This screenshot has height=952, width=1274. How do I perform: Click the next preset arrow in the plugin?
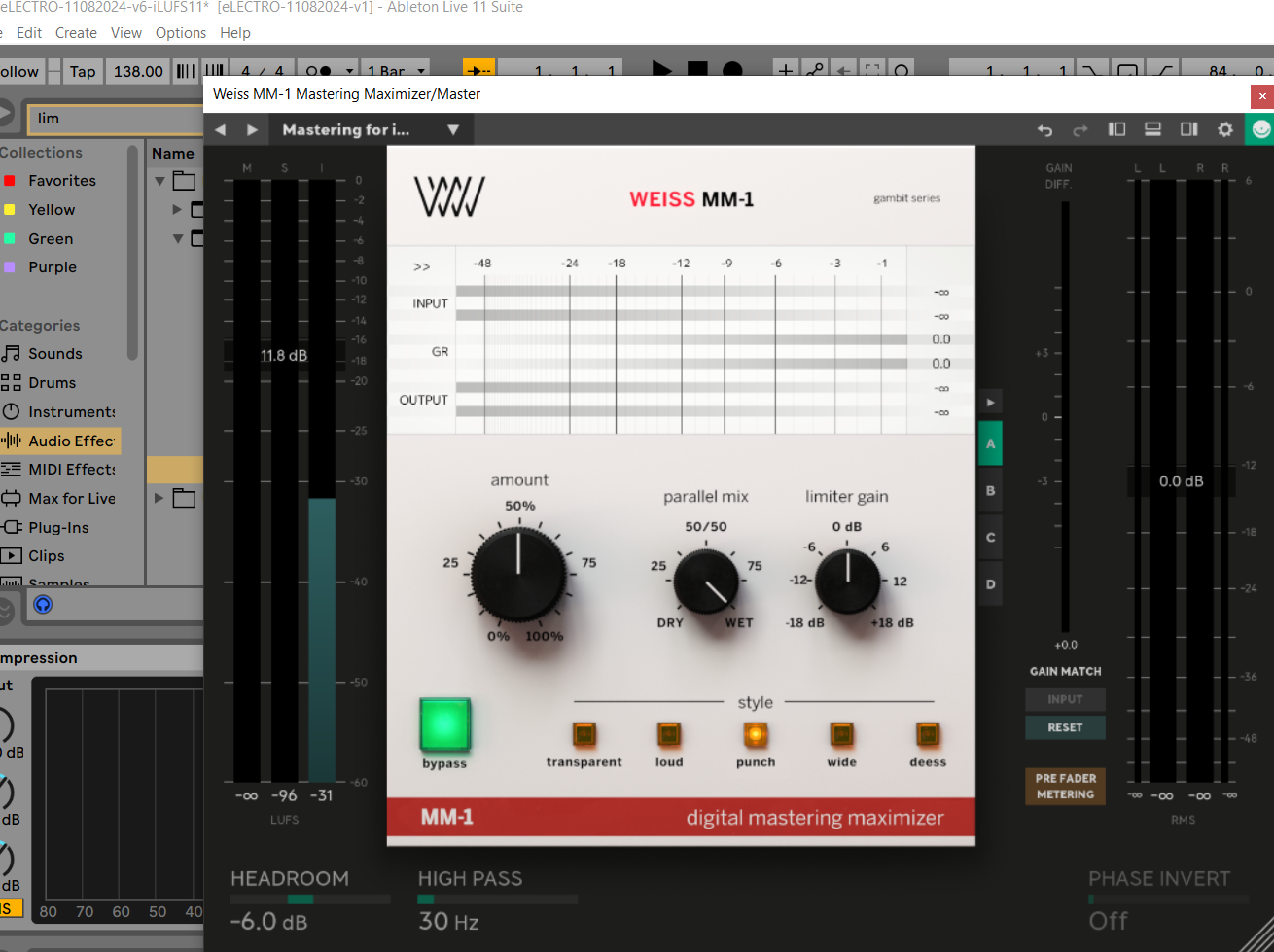pos(253,129)
